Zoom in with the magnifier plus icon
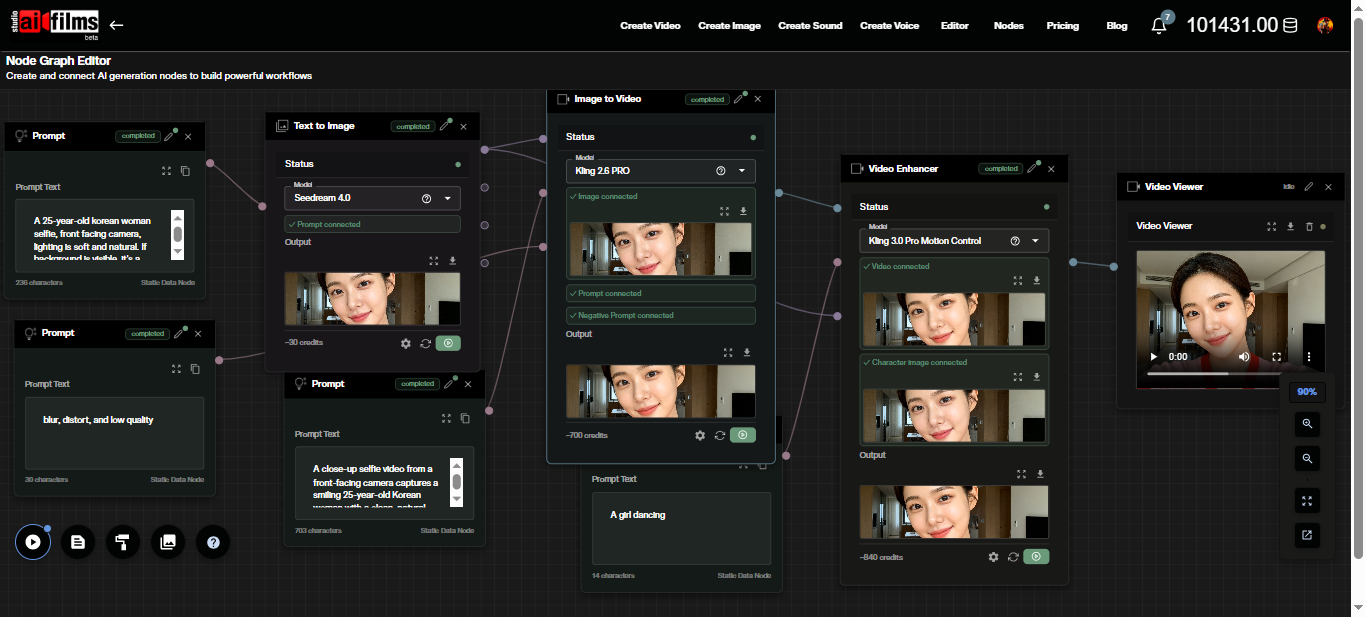This screenshot has width=1366, height=617. click(1307, 424)
